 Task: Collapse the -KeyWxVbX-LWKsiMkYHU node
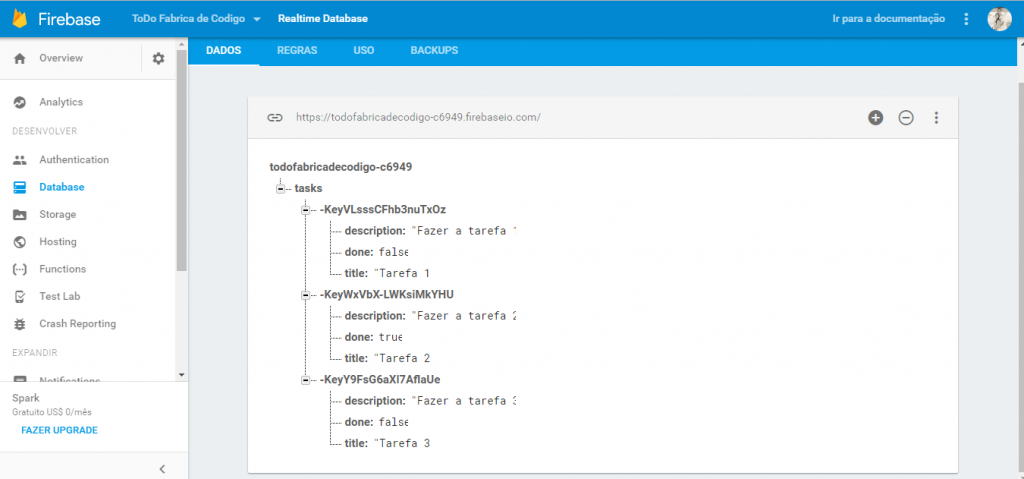[x=306, y=295]
